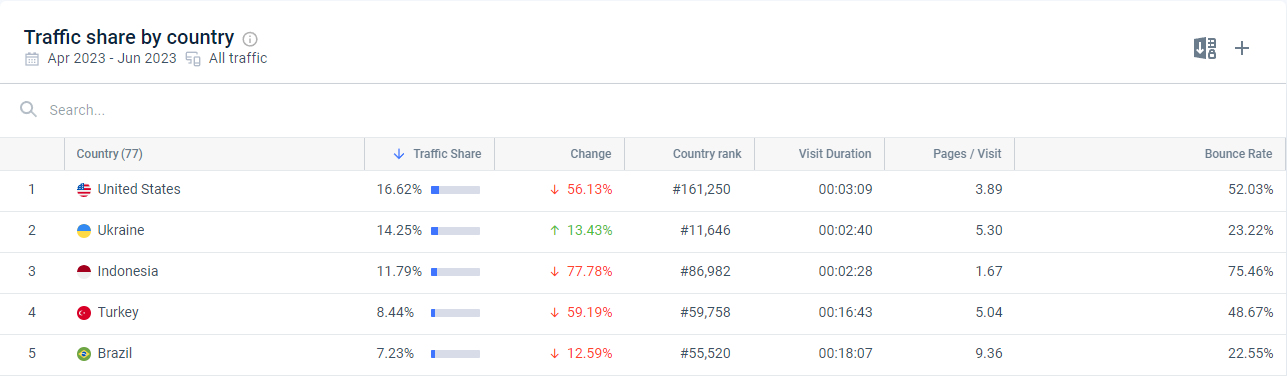Click United States traffic share bar

(x=455, y=190)
